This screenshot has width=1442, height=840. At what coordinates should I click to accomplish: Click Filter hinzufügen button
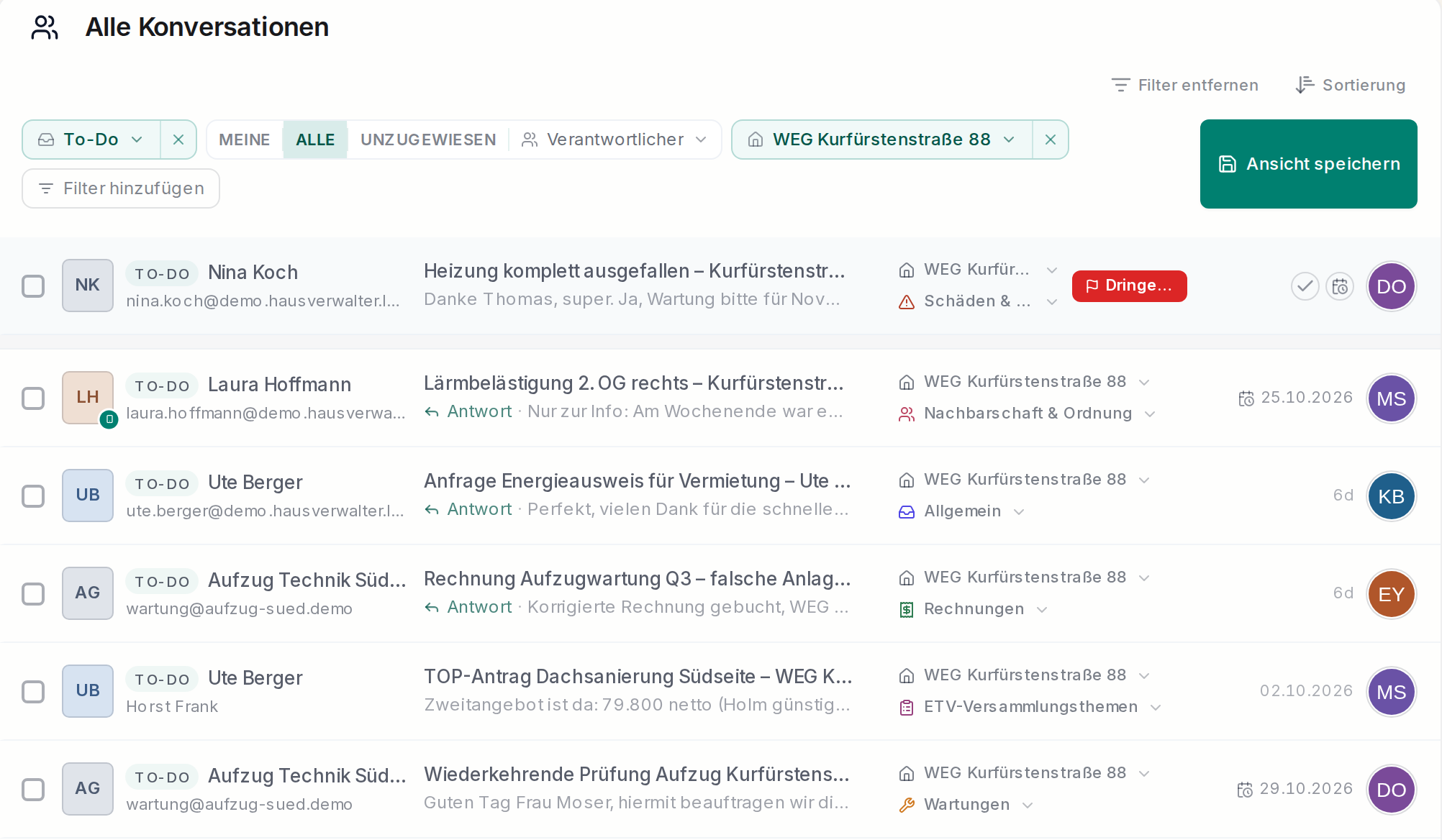point(121,188)
